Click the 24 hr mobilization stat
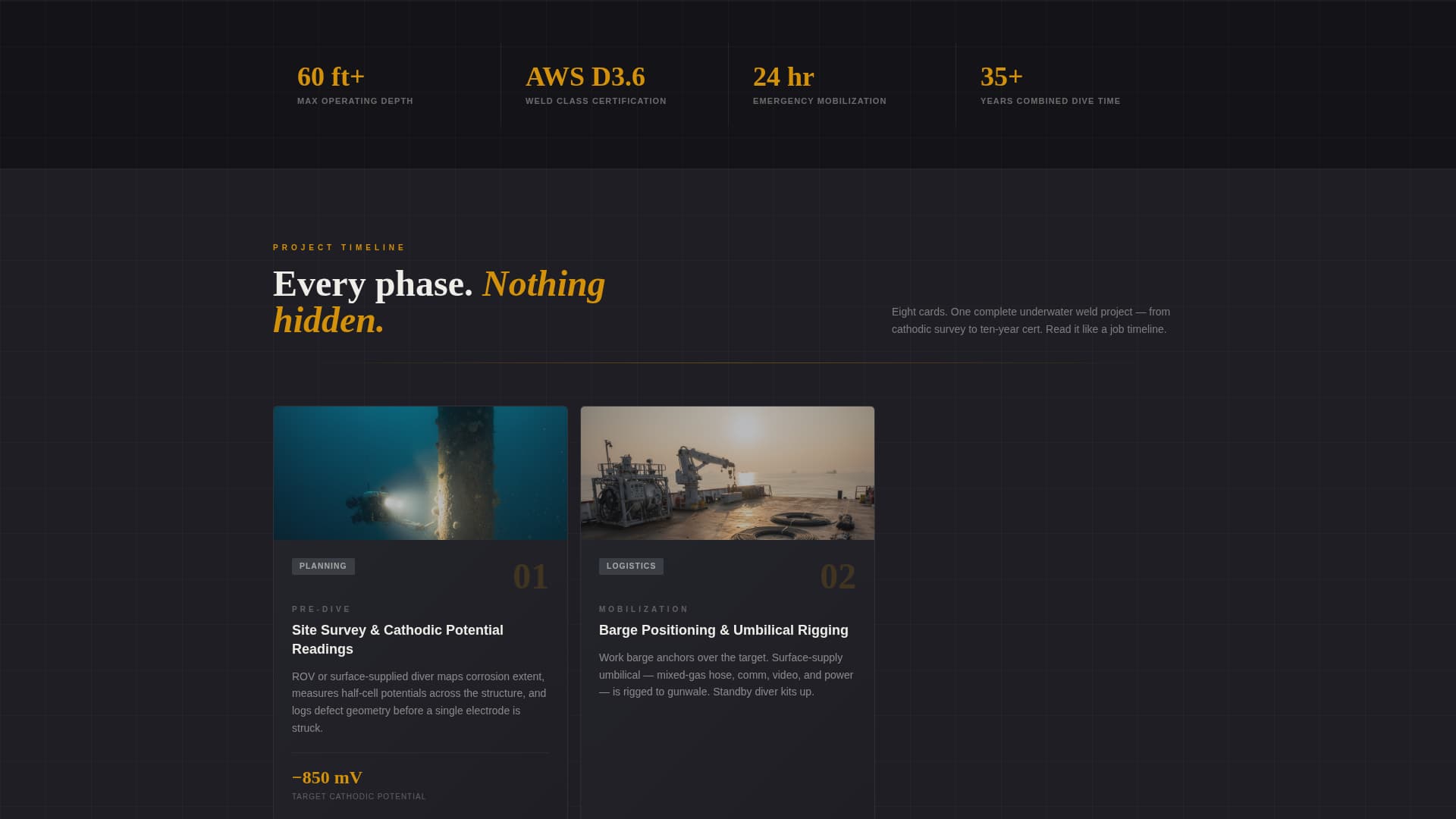1456x819 pixels. click(783, 77)
